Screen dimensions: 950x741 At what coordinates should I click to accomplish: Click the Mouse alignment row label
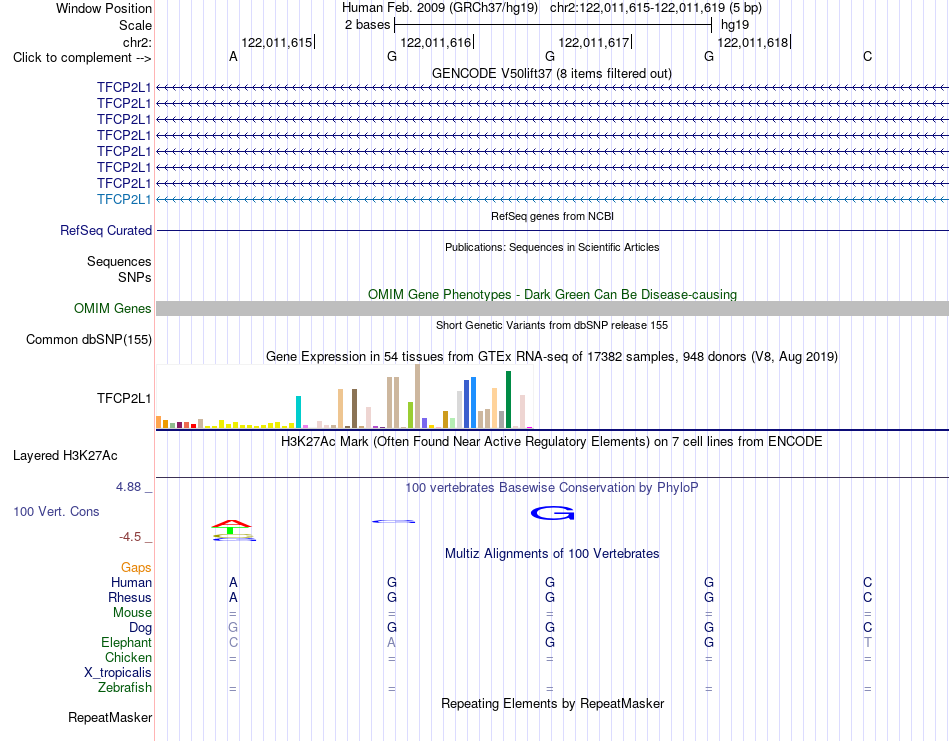tap(132, 613)
